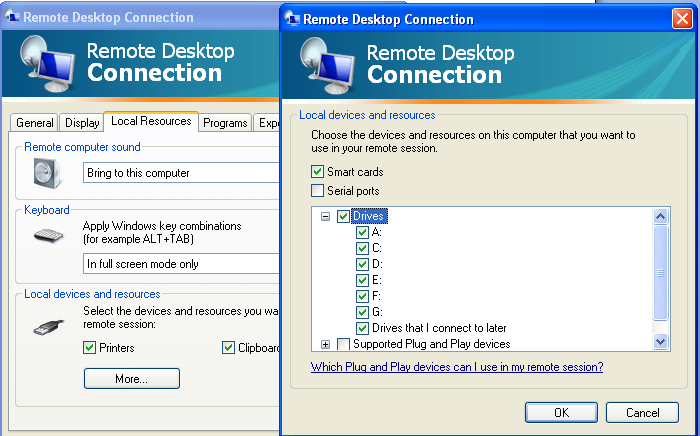Collapse the Drives tree node

tap(325, 216)
